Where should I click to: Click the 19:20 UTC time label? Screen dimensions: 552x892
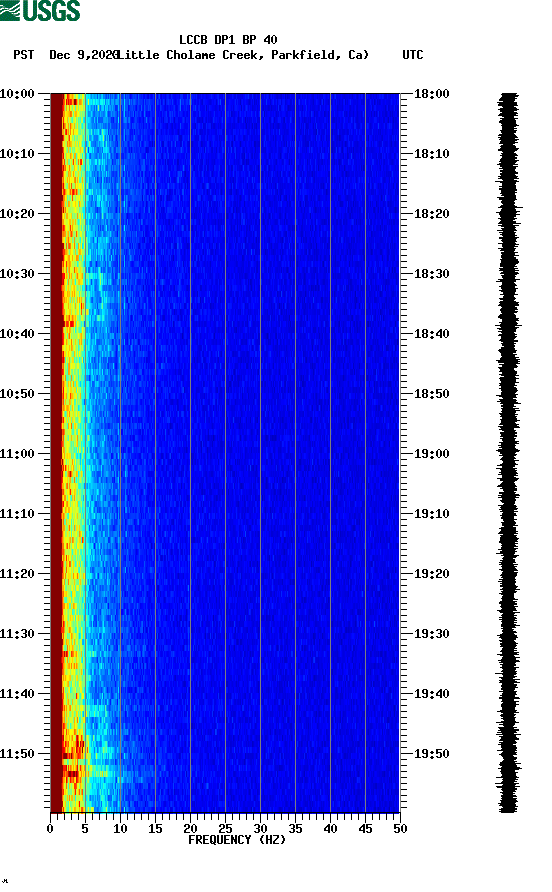[x=431, y=573]
